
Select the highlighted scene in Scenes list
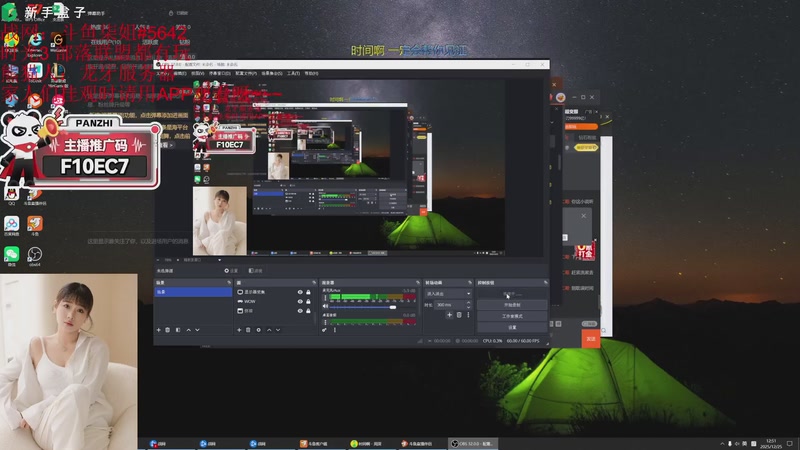point(193,292)
